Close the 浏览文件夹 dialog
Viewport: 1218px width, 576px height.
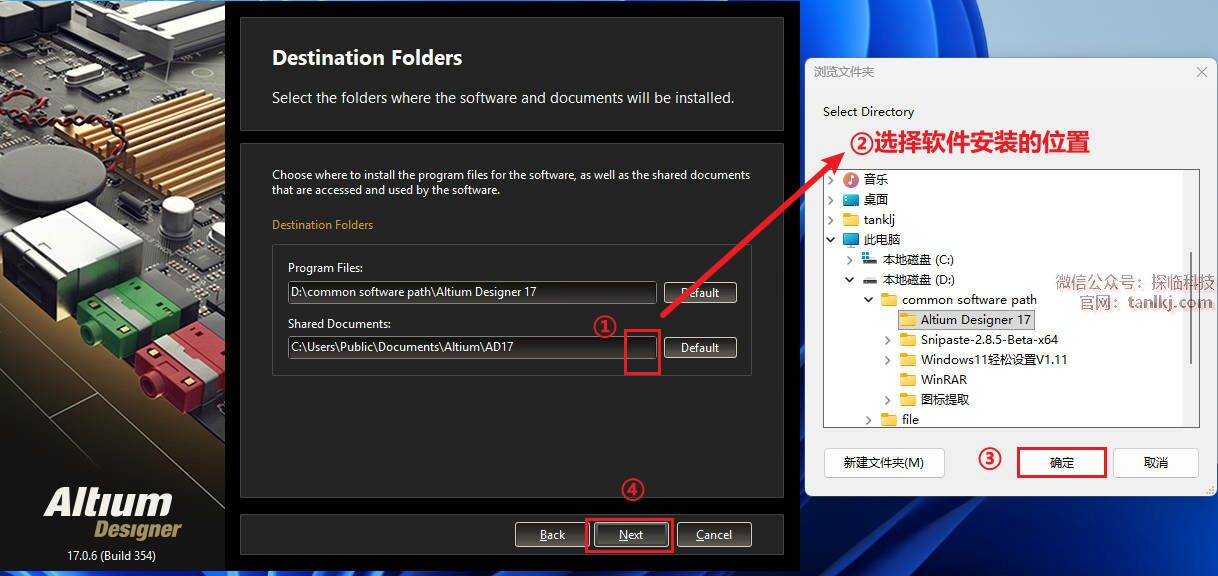[1202, 72]
